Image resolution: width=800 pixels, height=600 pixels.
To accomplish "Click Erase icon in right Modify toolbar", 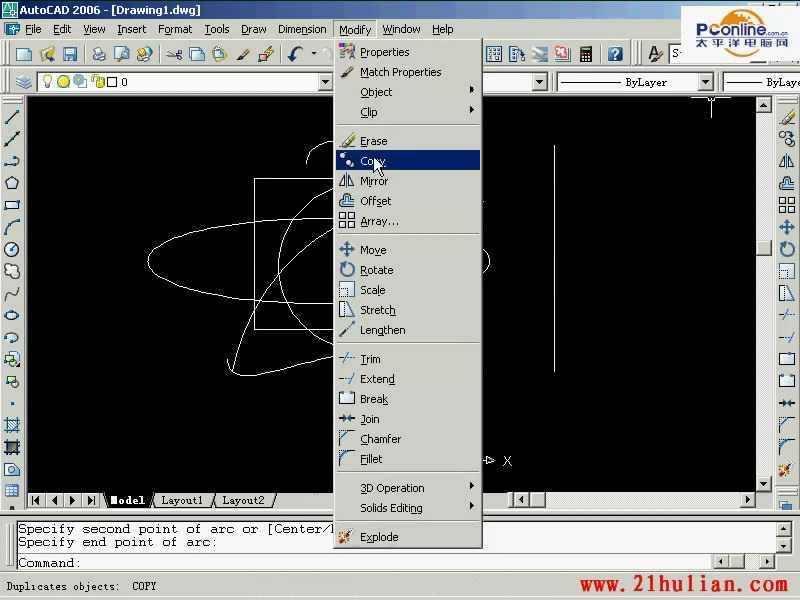I will (787, 117).
